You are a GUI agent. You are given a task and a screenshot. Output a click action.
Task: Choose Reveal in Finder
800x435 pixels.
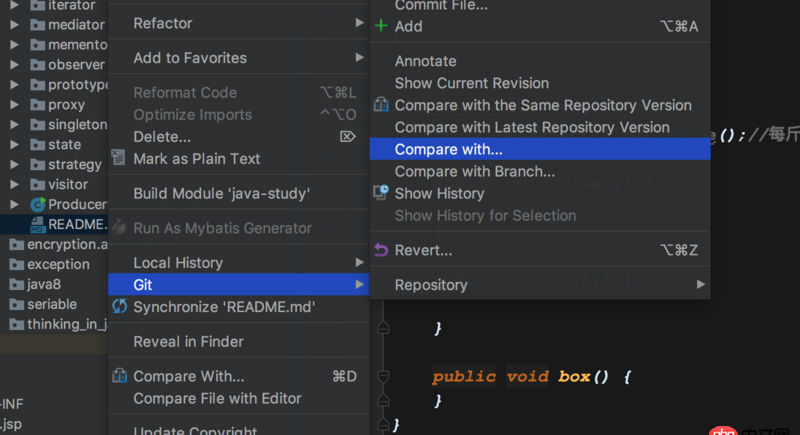[x=188, y=342]
